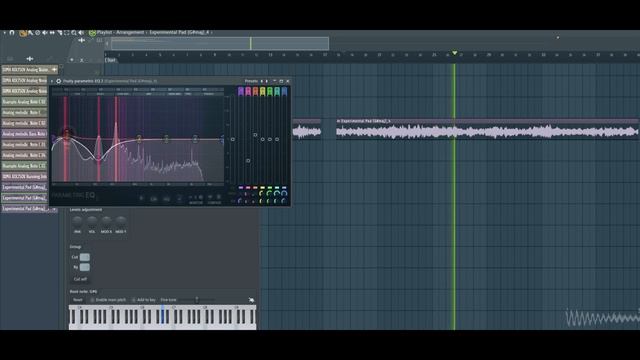Select the Draw pencil tool in Playlist
Viewport: 640px width, 360px height.
click(x=22, y=33)
